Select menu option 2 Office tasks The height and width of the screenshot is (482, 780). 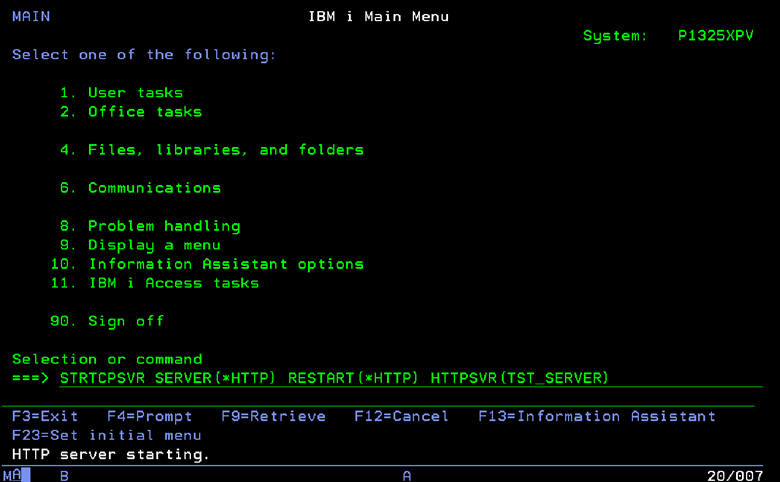pos(131,112)
